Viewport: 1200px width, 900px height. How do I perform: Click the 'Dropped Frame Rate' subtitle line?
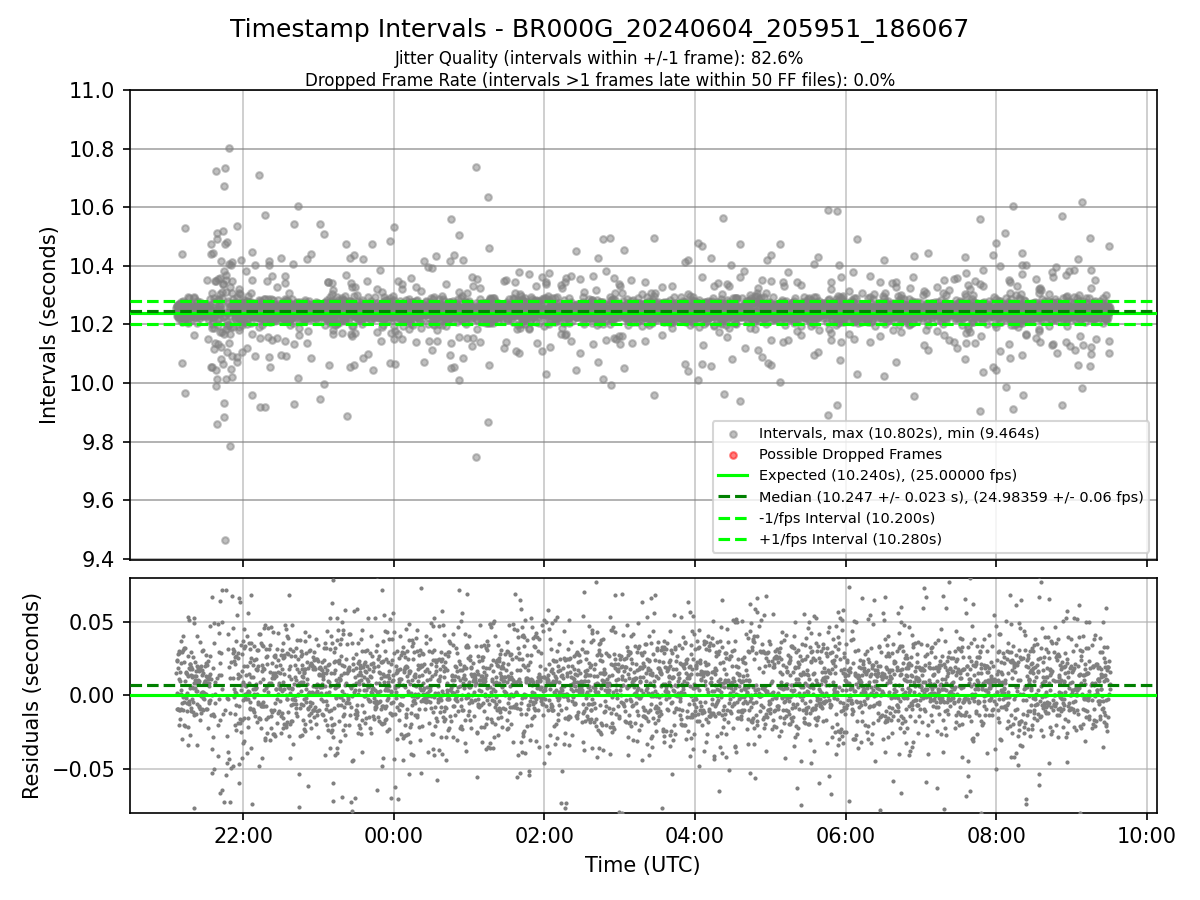click(599, 80)
